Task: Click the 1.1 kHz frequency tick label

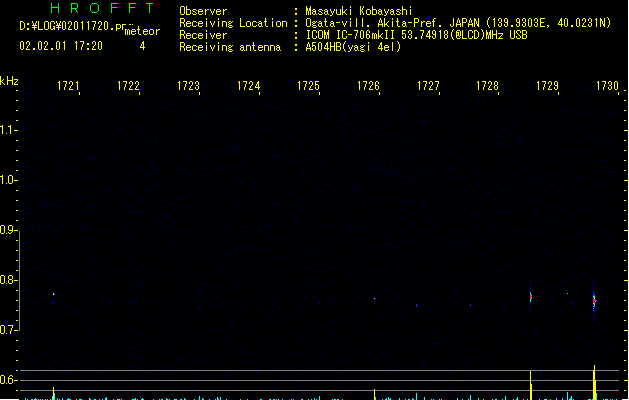Action: click(8, 130)
